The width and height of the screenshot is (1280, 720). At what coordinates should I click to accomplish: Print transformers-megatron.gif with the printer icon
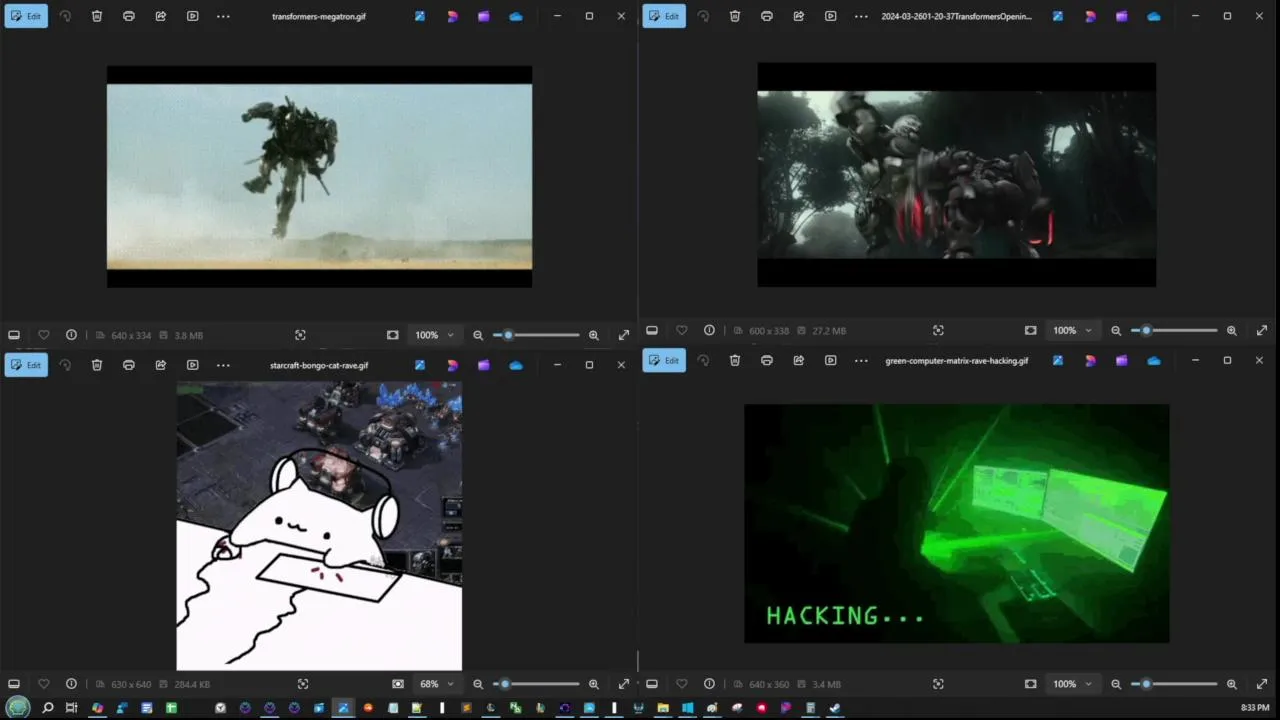point(129,16)
